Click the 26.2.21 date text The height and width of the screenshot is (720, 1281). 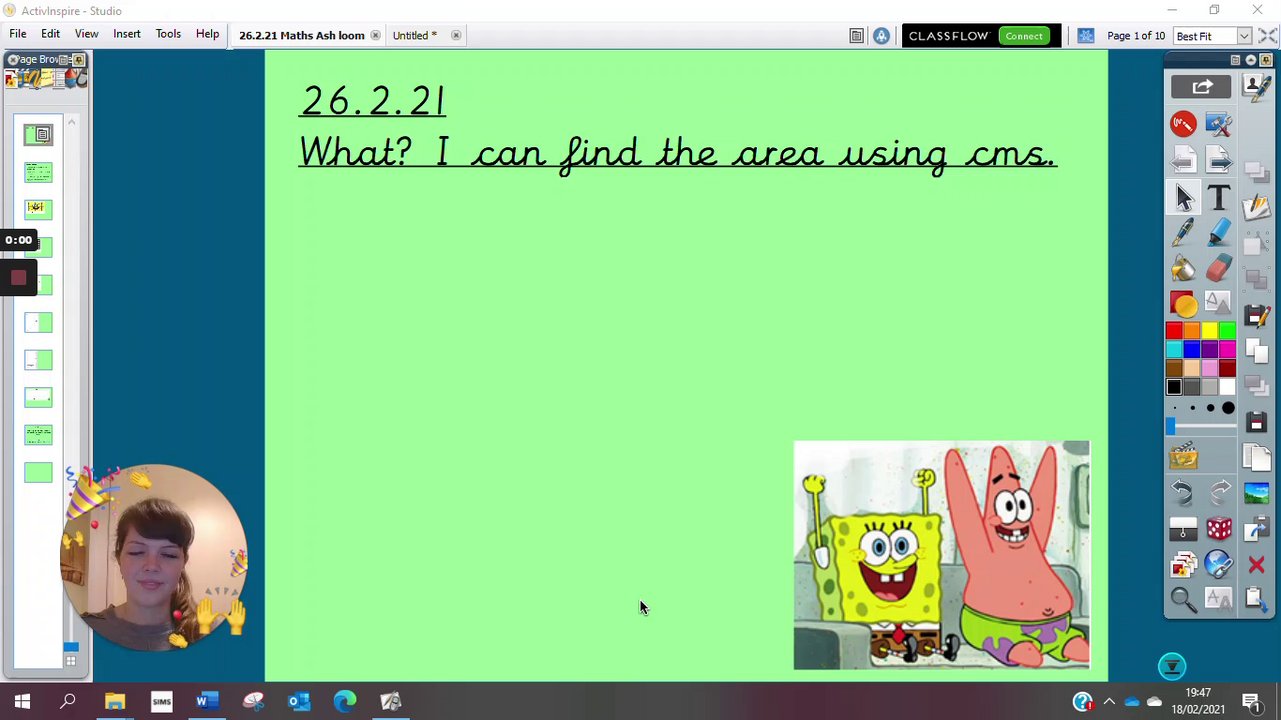[x=373, y=101]
